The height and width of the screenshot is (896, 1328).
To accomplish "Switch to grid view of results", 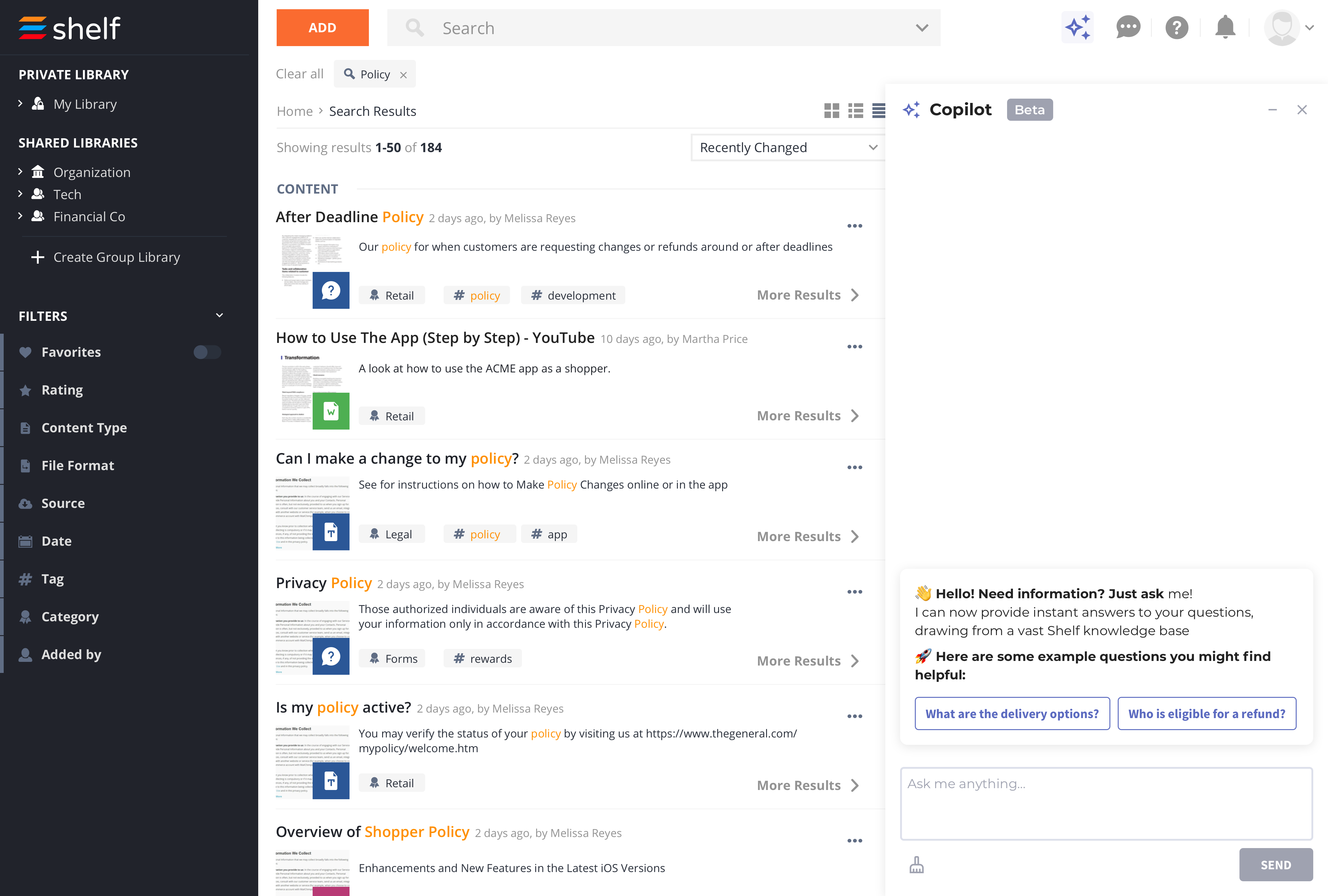I will tap(832, 110).
